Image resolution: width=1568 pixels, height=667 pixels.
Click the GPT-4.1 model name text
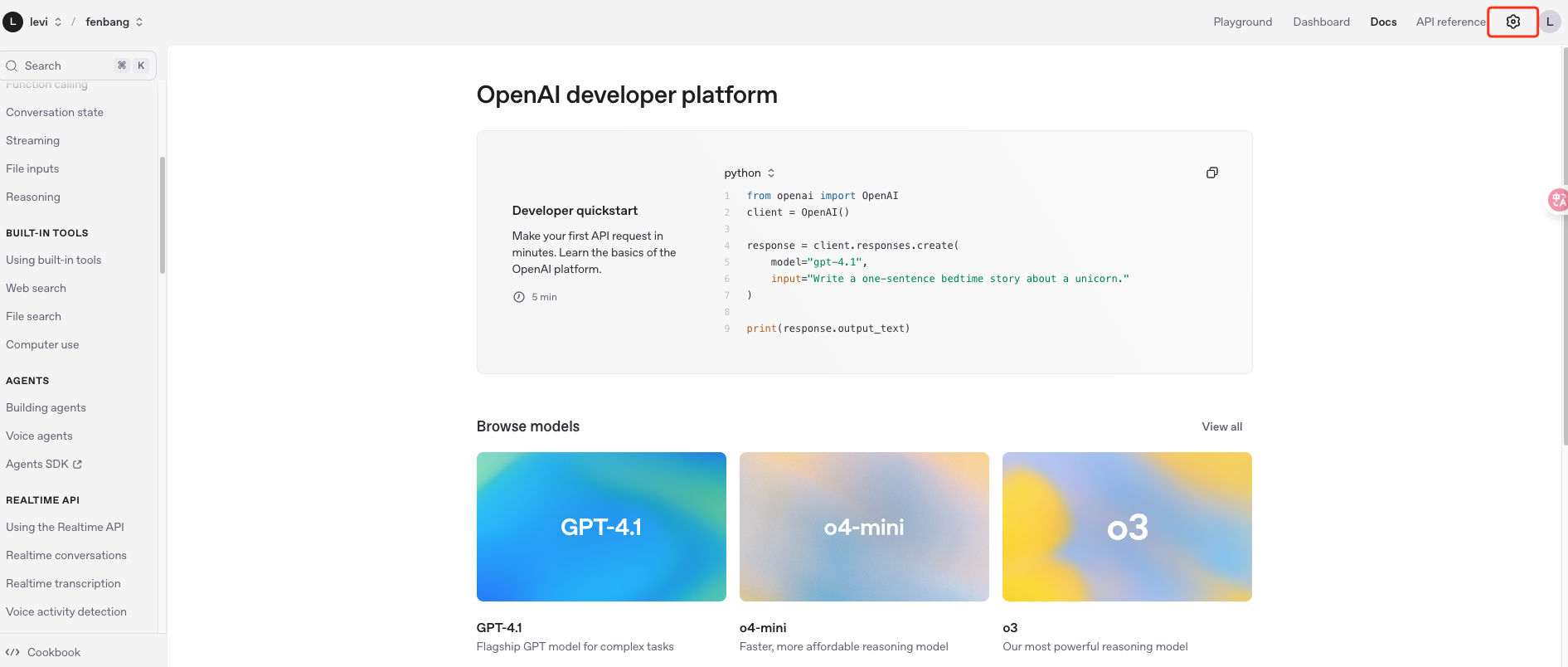pos(499,628)
